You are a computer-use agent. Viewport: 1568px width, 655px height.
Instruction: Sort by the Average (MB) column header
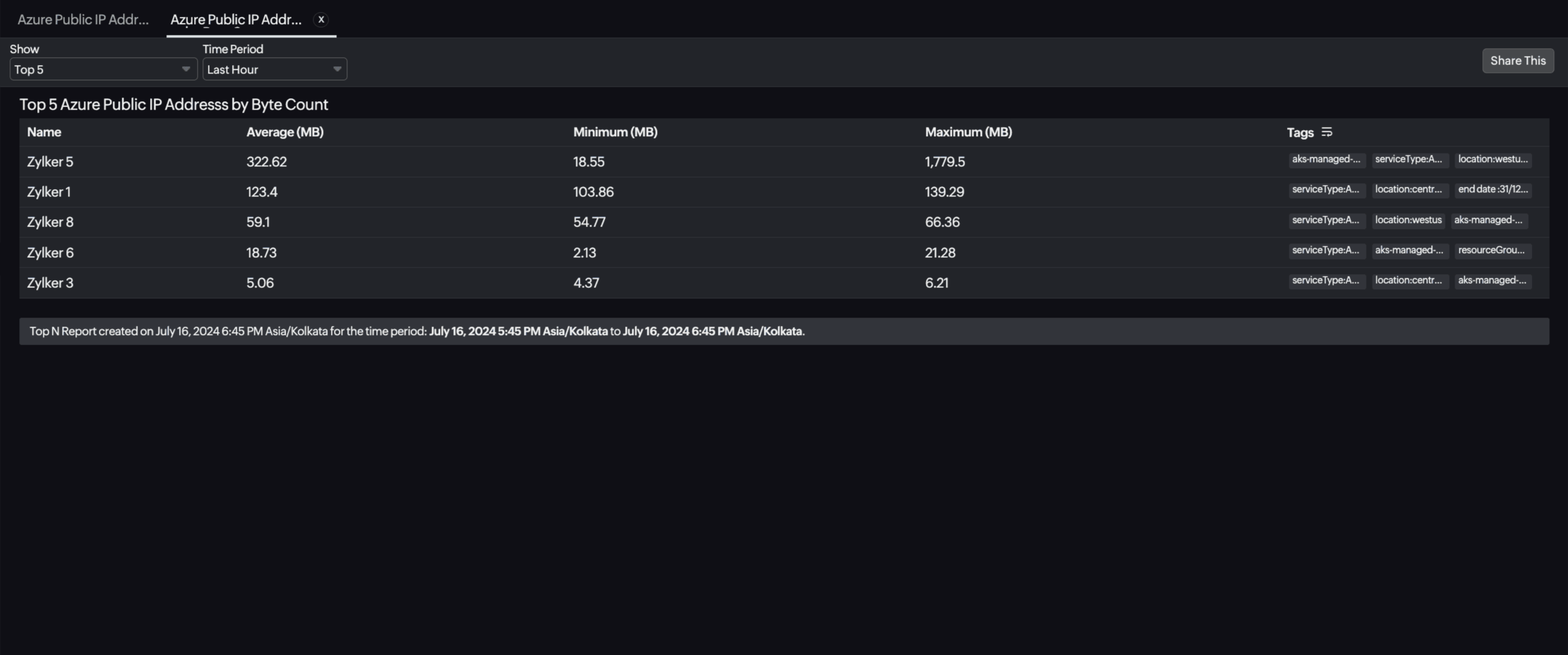coord(285,131)
